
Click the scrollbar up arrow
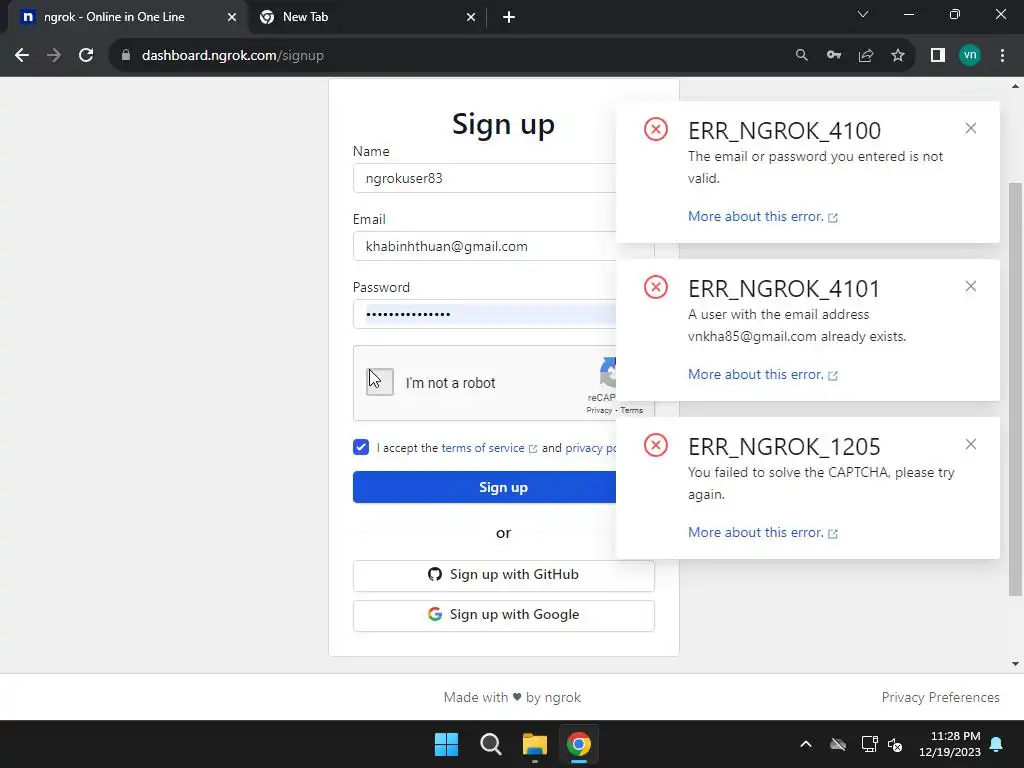point(1015,86)
